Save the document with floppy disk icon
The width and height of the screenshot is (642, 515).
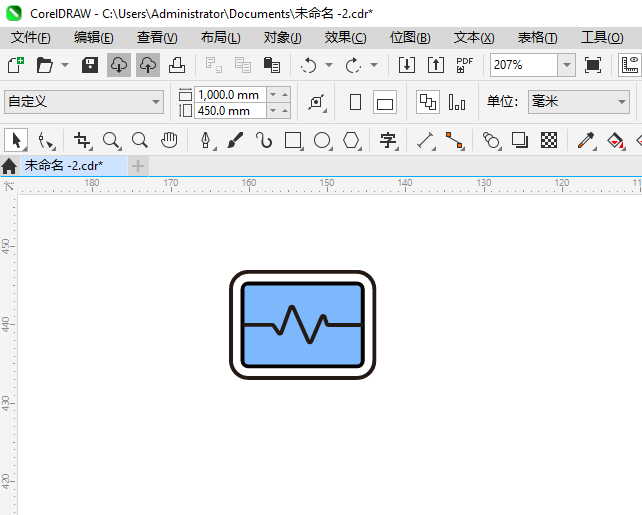(90, 65)
